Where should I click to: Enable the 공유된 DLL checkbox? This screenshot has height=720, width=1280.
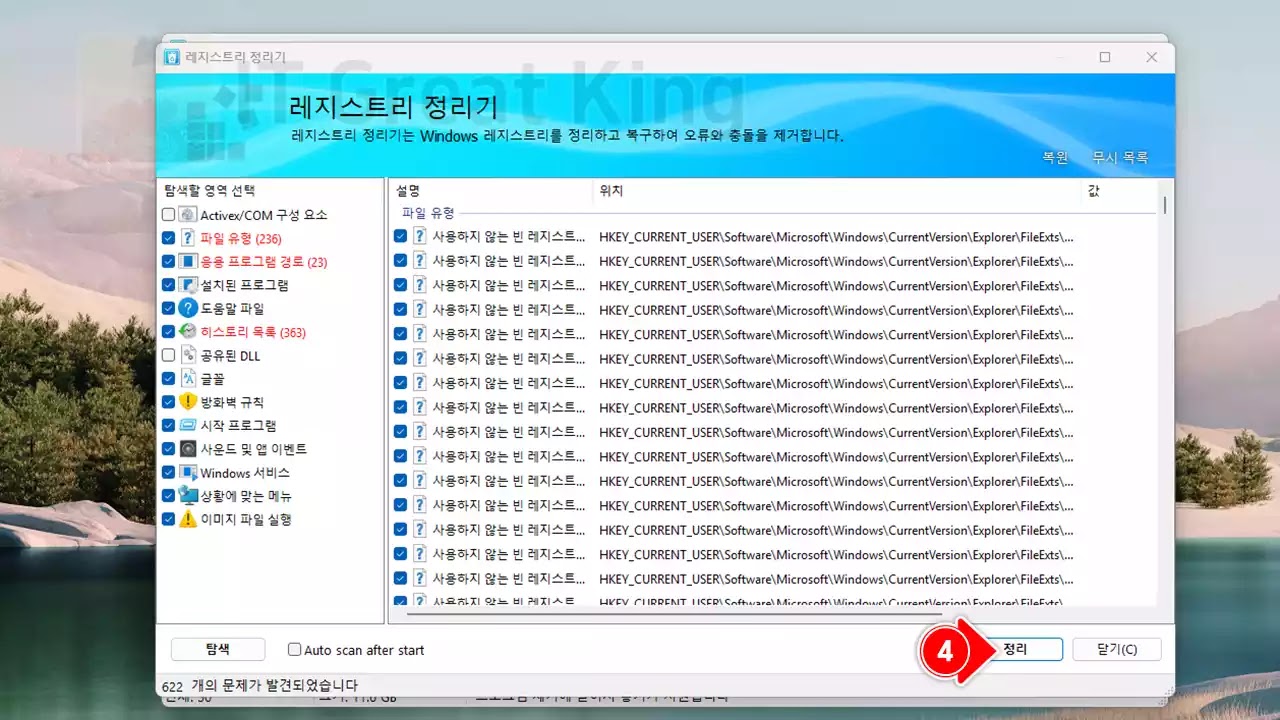(168, 355)
